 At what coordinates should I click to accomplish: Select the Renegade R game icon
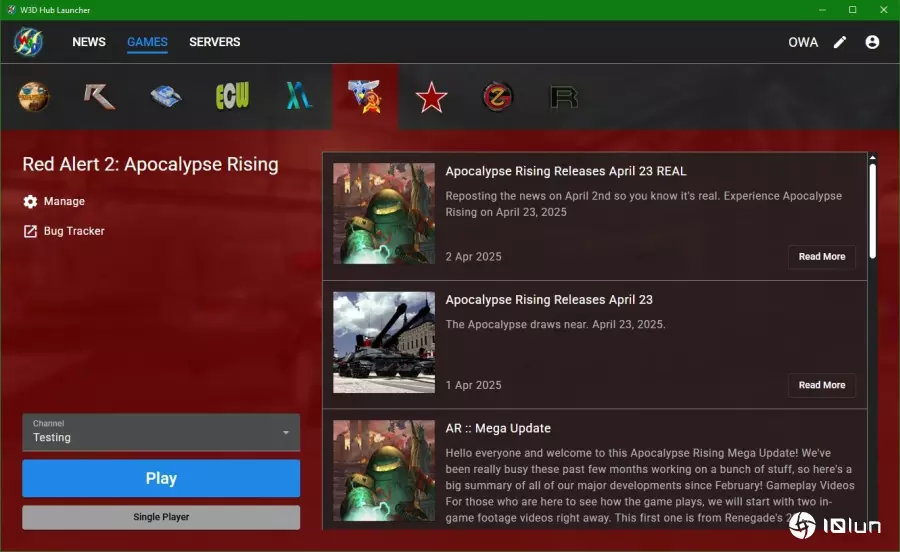(x=99, y=96)
